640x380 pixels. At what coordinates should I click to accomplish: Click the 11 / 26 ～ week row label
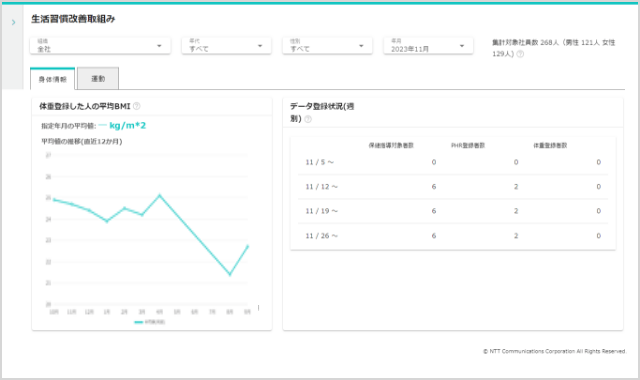click(x=322, y=236)
